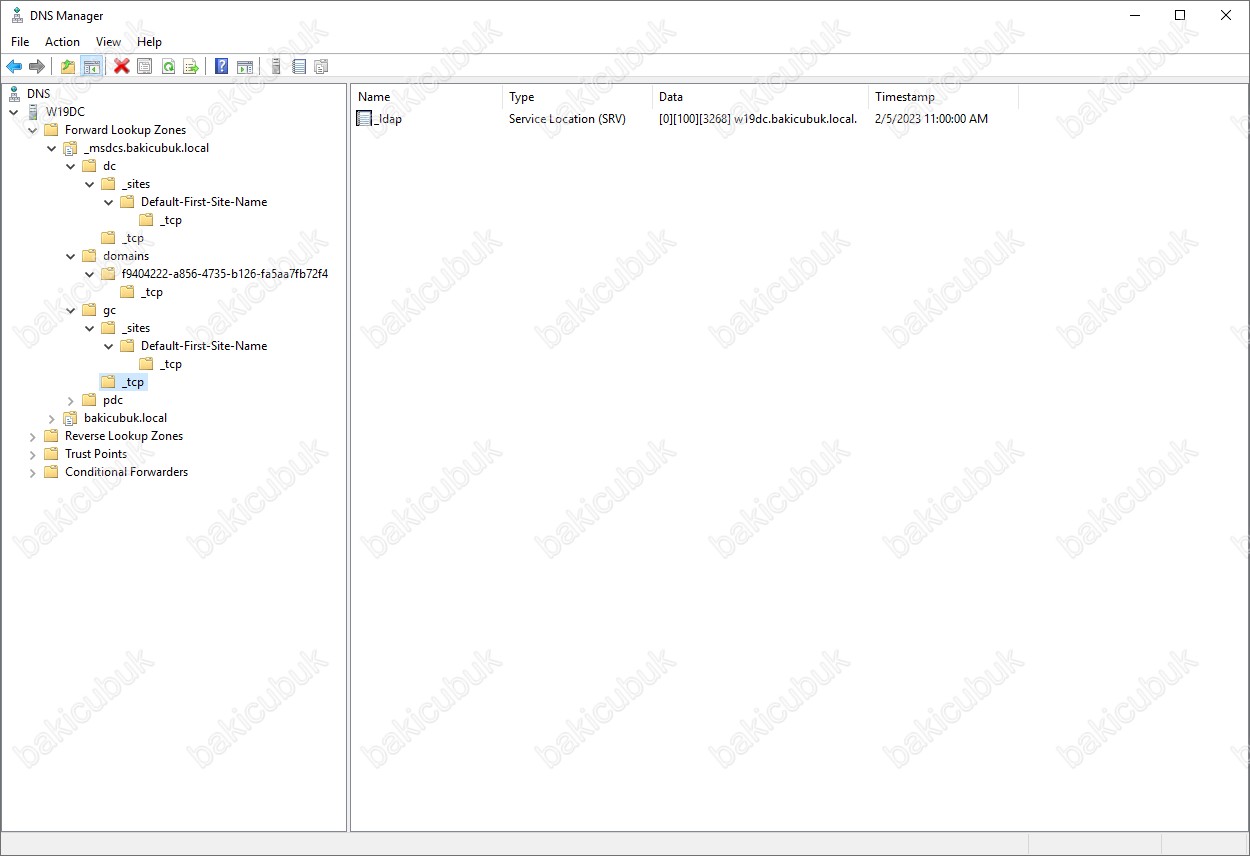Screen dimensions: 1250x856
Task: Click the red X Delete icon
Action: [x=122, y=67]
